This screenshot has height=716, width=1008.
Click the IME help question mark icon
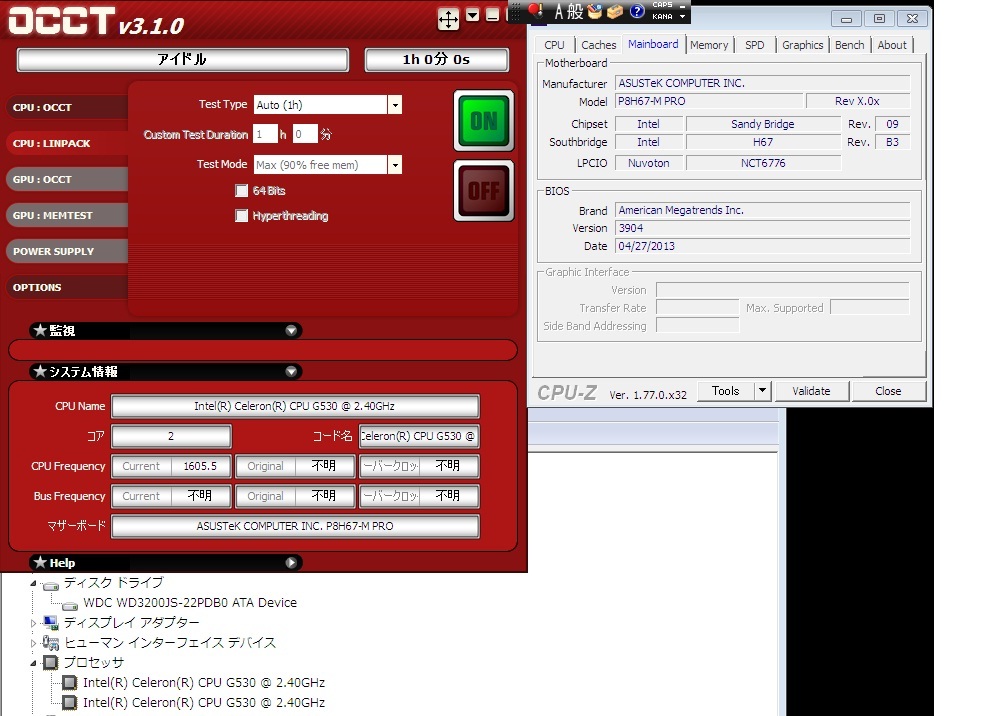tap(636, 11)
